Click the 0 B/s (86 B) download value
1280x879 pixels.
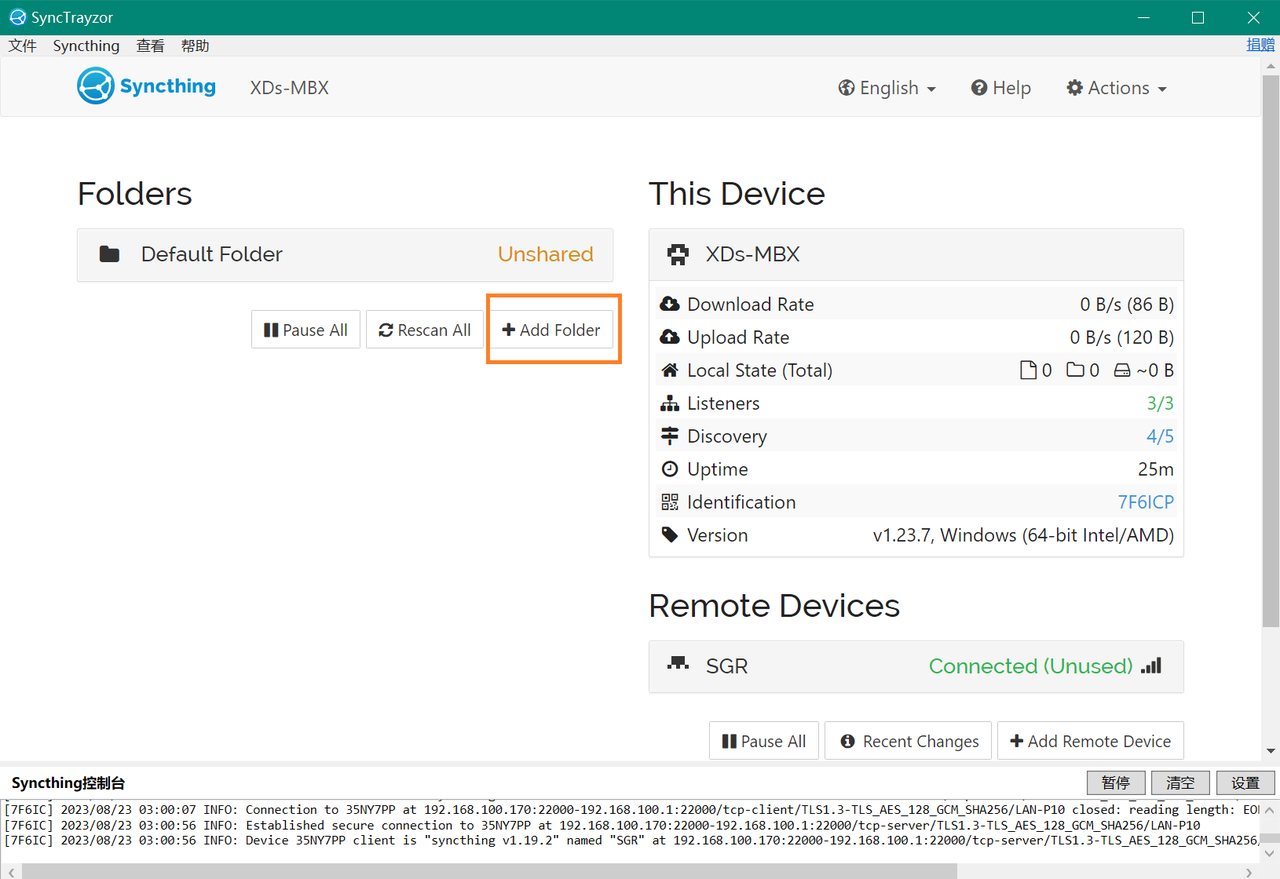[x=1127, y=304]
